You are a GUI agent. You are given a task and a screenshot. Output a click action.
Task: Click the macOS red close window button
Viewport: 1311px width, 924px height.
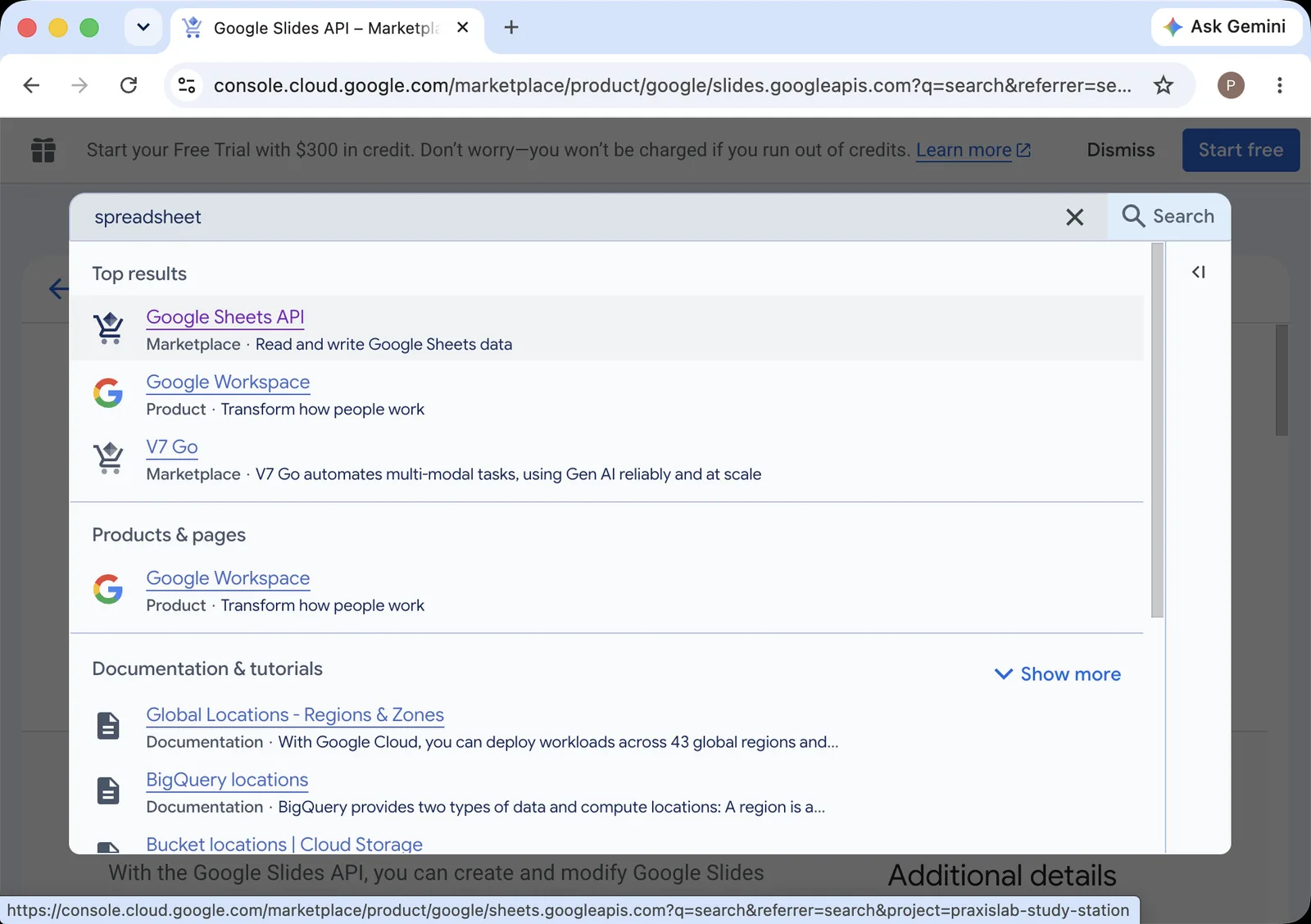(27, 28)
